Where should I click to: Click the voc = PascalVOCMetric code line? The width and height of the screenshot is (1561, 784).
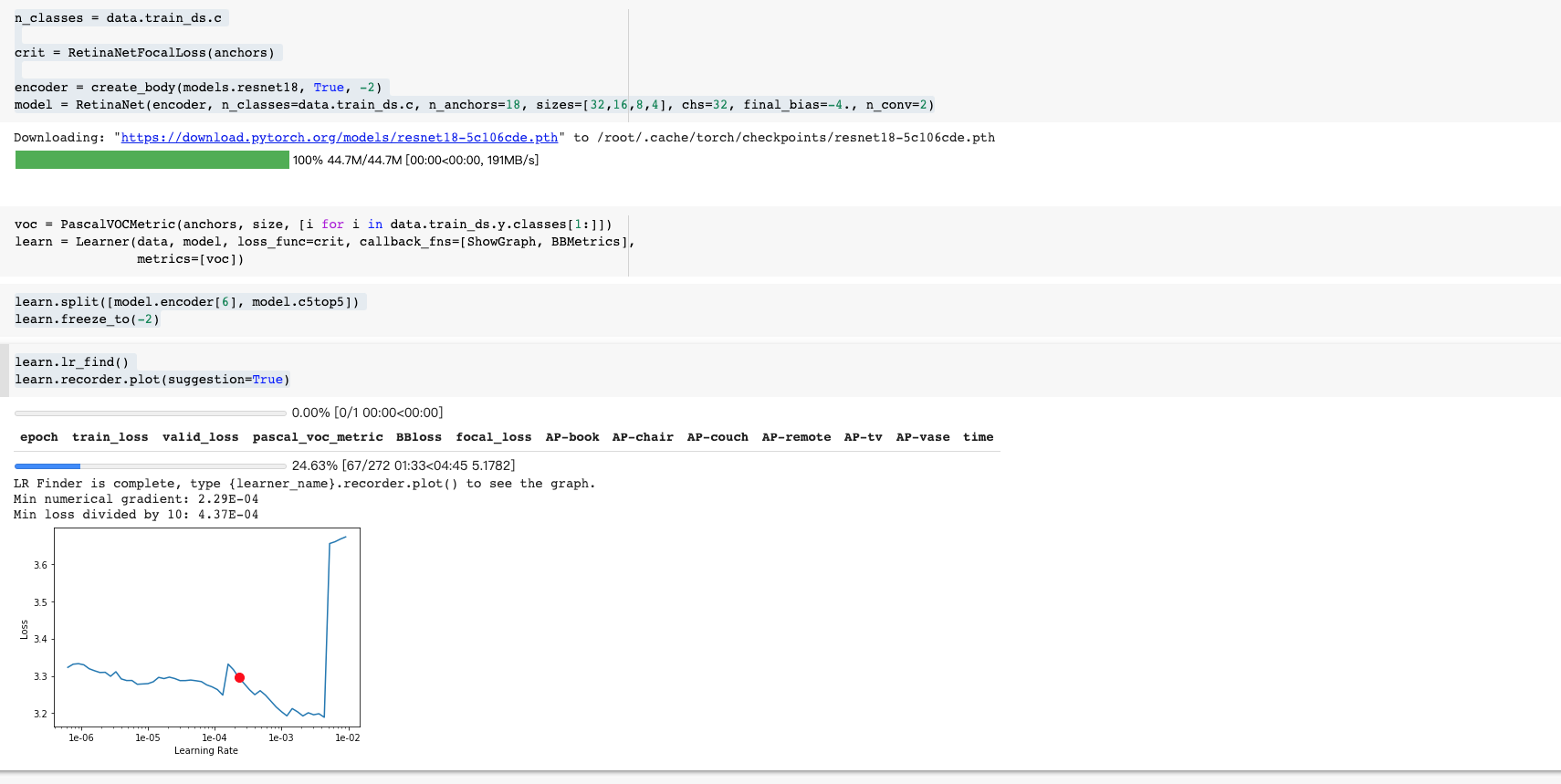[x=314, y=225]
